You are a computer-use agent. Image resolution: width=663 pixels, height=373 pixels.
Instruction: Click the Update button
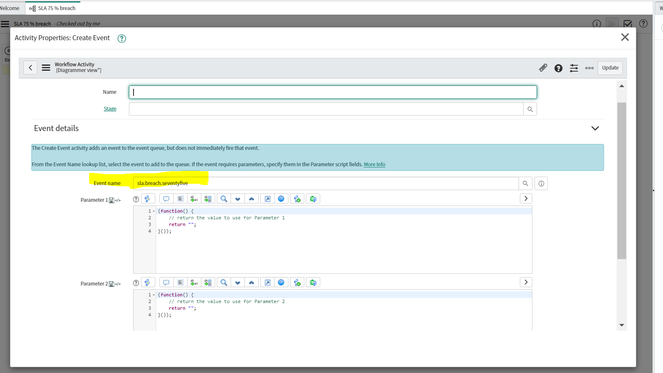click(x=610, y=68)
